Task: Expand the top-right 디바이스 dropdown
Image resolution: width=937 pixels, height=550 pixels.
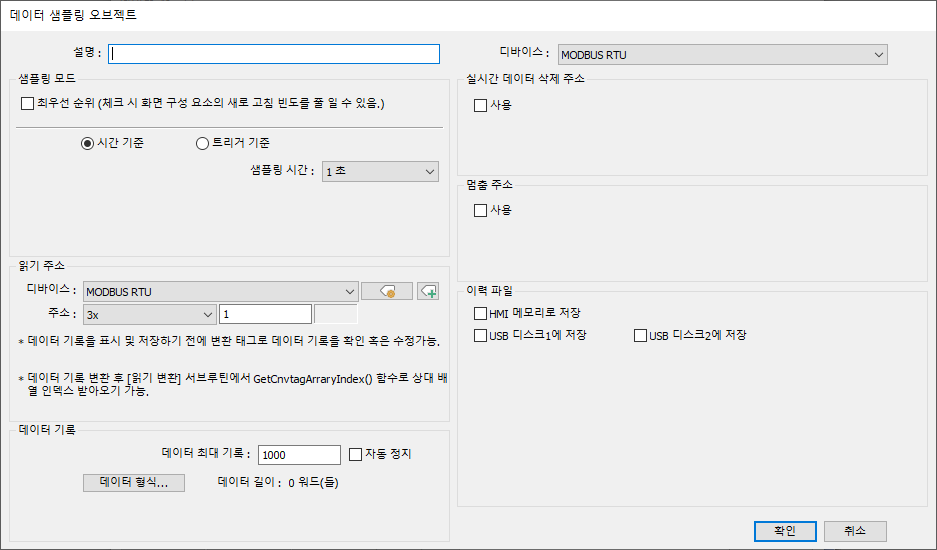Action: (722, 55)
